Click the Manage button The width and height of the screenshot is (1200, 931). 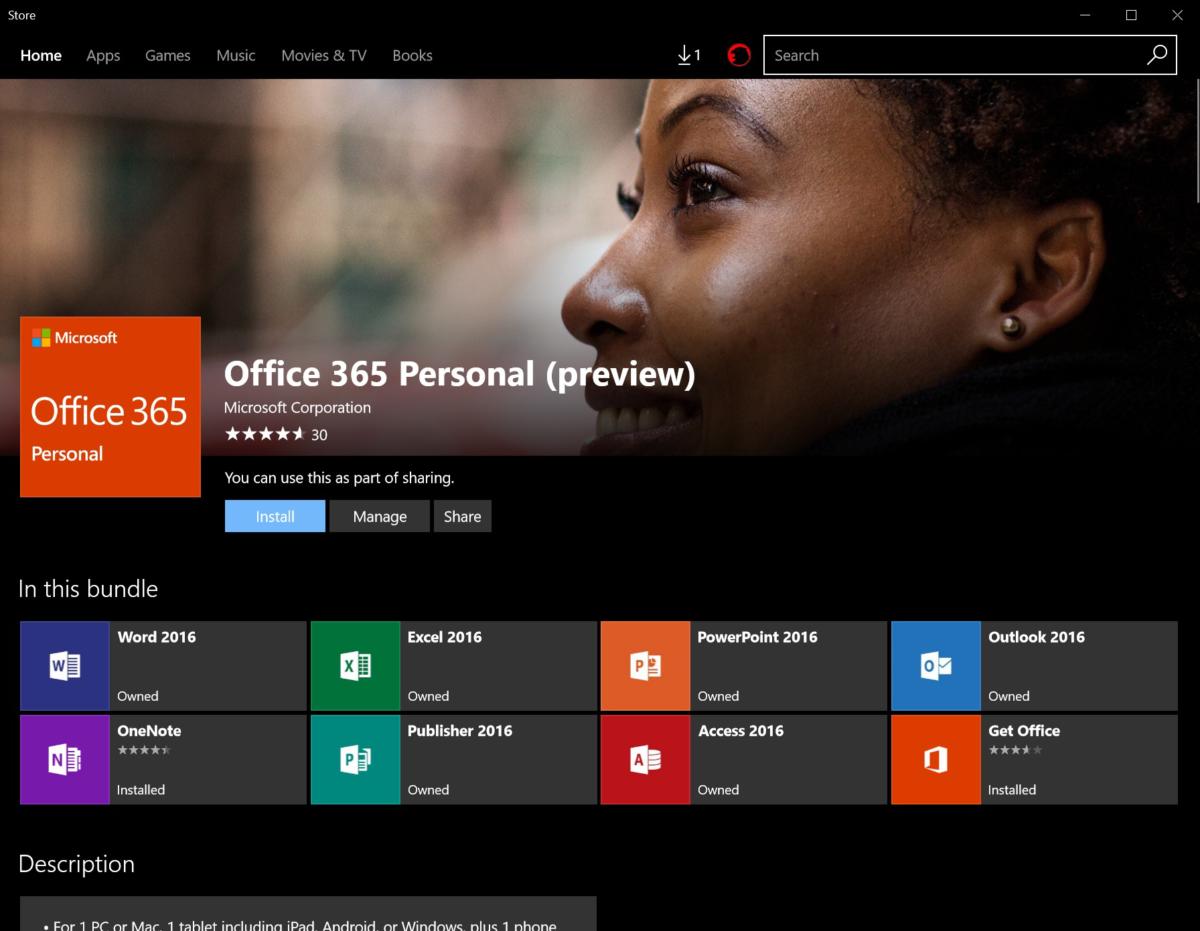click(380, 516)
